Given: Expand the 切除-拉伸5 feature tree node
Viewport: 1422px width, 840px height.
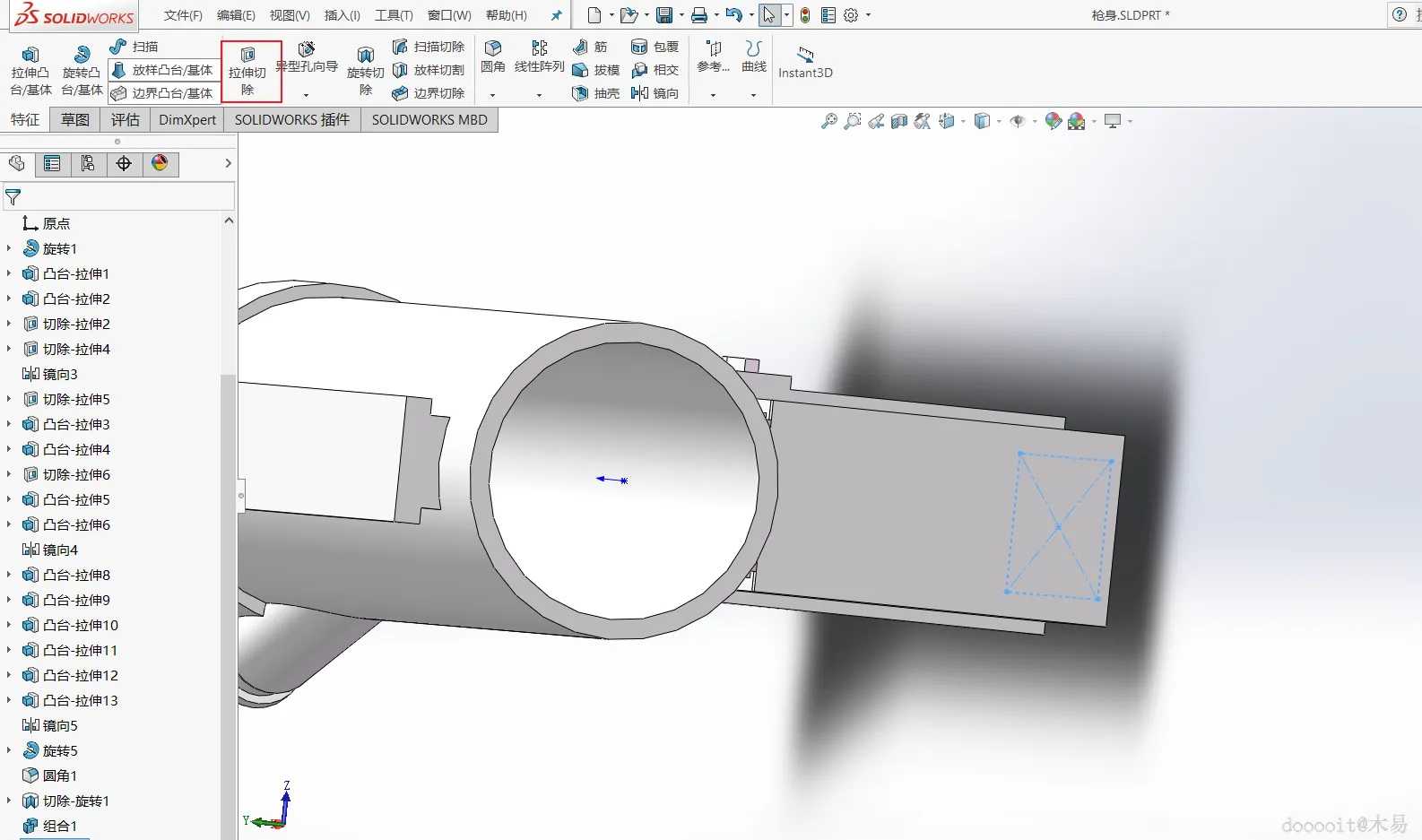Looking at the screenshot, I should [x=9, y=399].
